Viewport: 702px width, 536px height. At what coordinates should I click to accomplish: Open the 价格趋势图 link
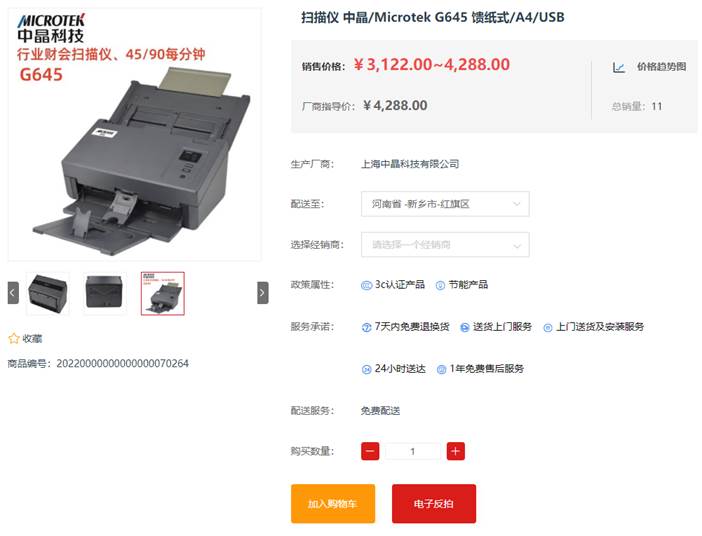[x=661, y=67]
